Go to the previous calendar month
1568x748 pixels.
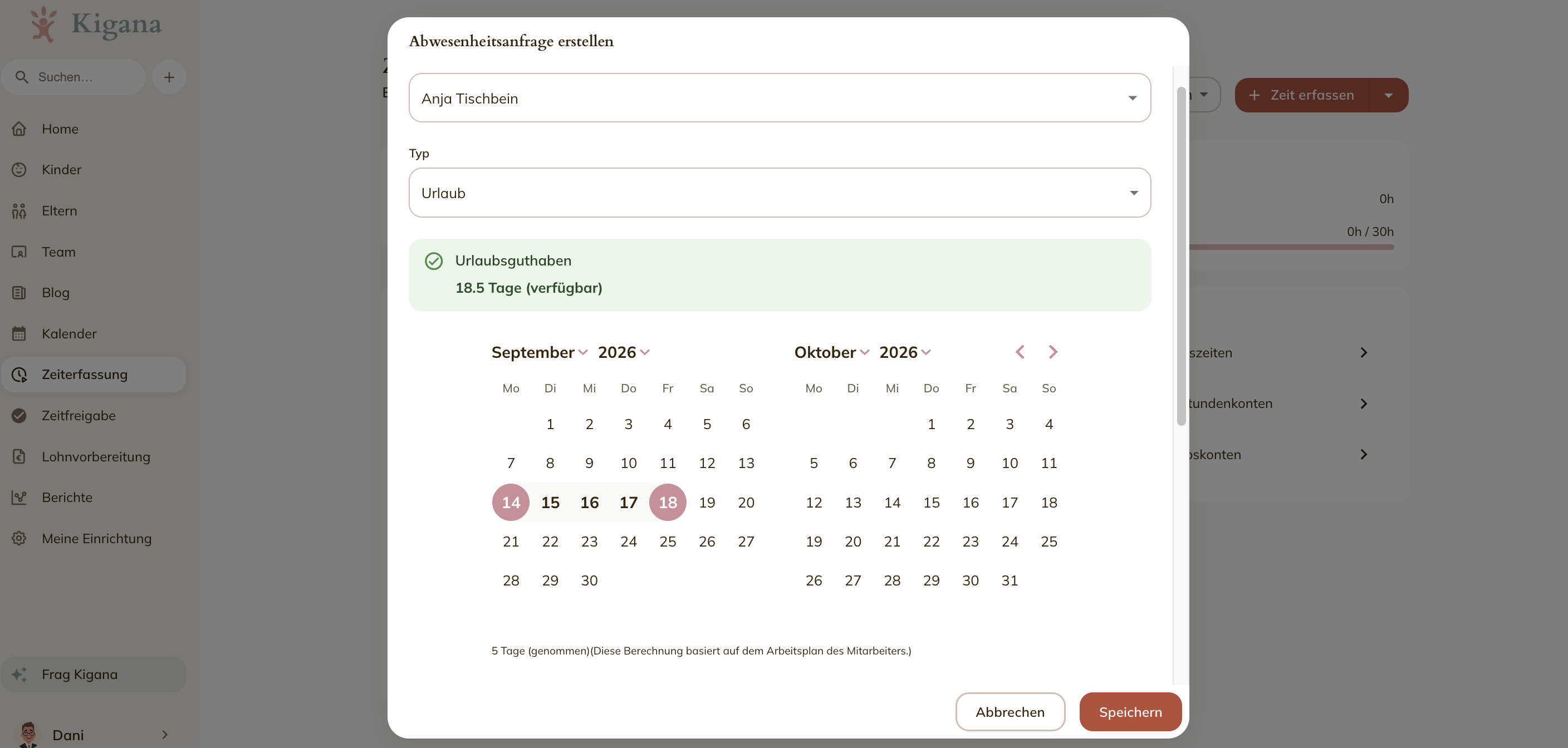click(1020, 352)
